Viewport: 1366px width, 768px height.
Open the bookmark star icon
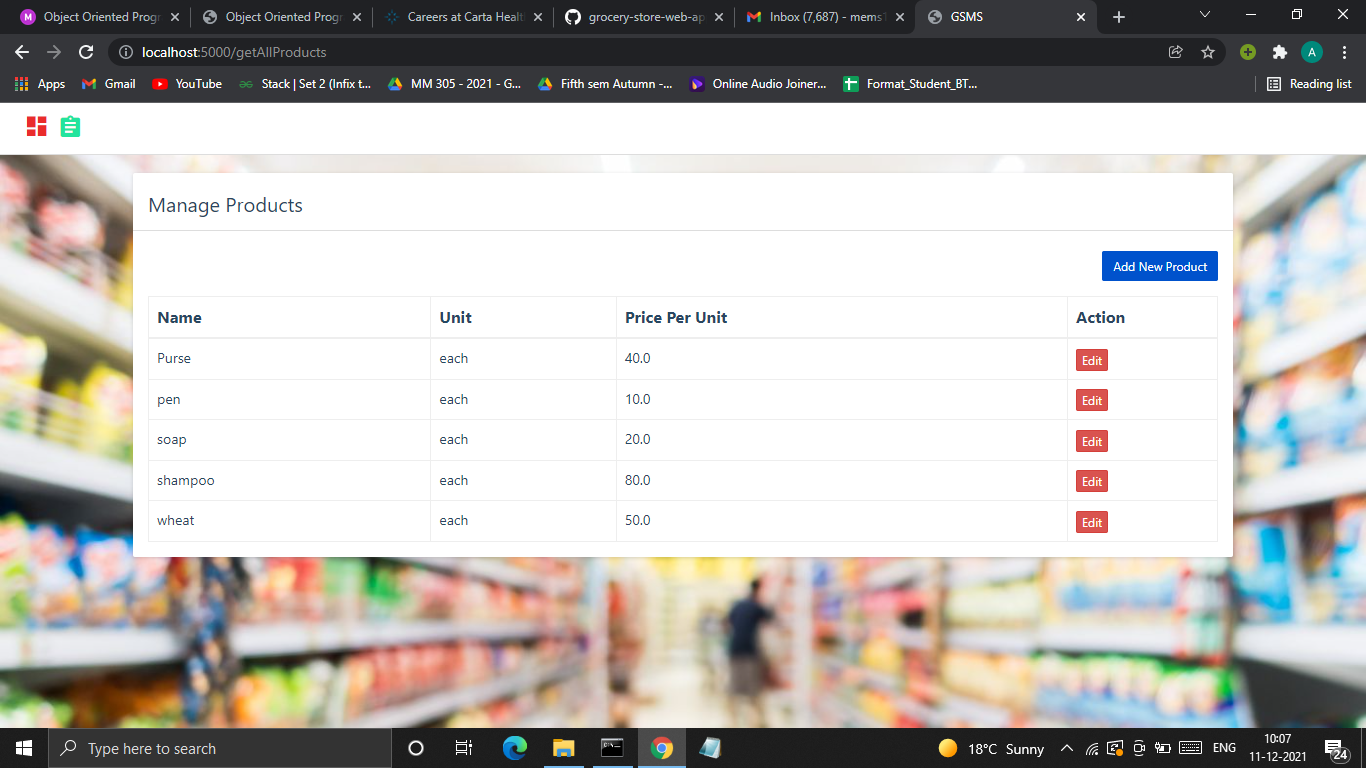tap(1209, 52)
